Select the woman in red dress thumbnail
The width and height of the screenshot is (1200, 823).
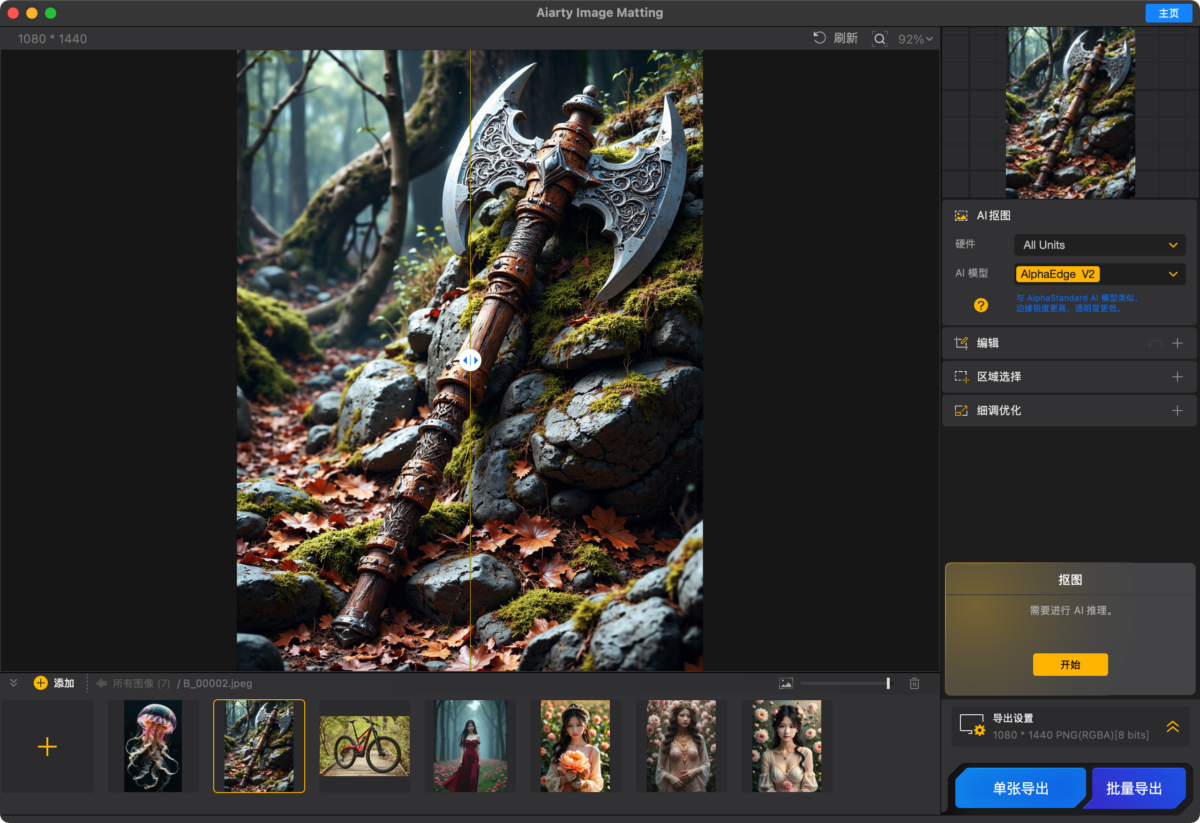click(x=470, y=746)
